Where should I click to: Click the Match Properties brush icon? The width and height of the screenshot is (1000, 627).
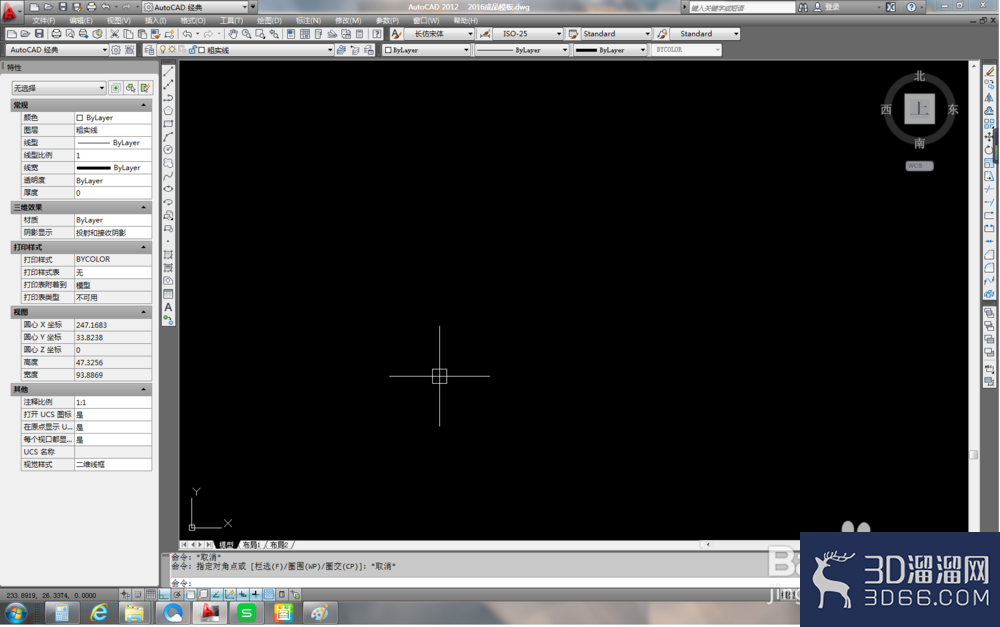pos(156,34)
